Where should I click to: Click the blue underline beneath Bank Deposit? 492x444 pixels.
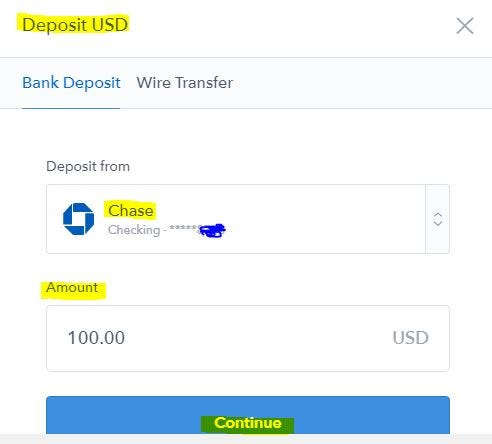coord(71,108)
